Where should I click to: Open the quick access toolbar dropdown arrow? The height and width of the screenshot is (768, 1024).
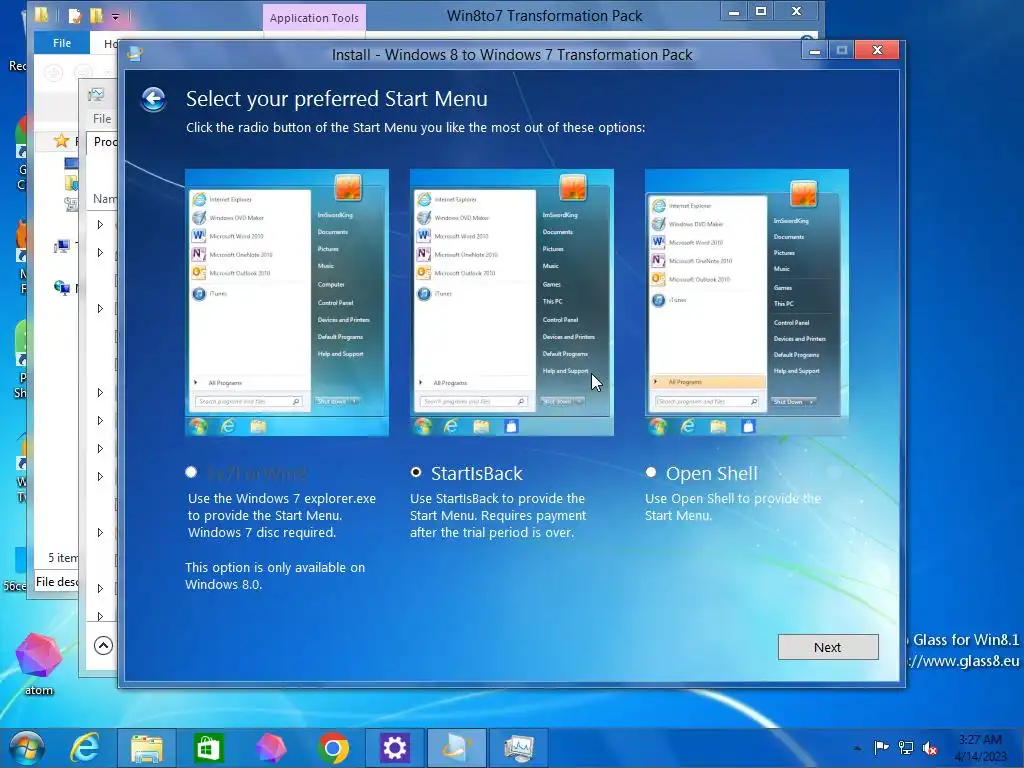(115, 16)
